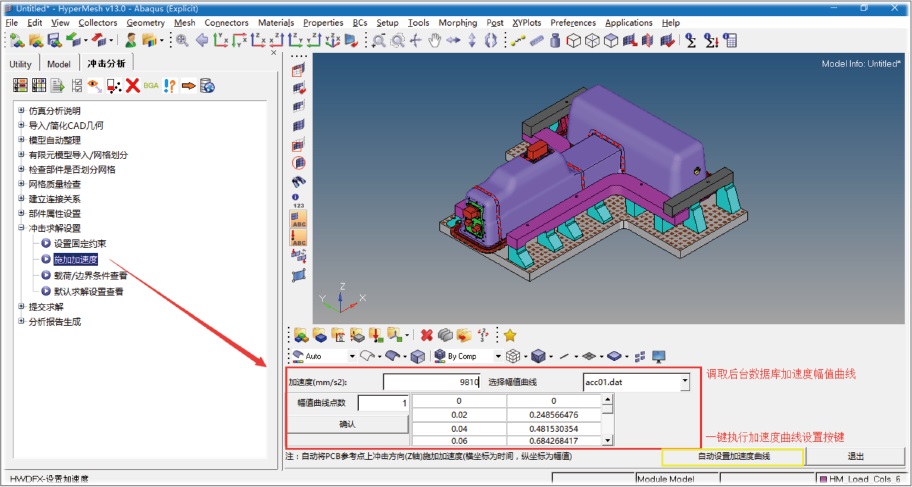This screenshot has width=912, height=487.
Task: Switch to the Utility tab
Action: 20,64
